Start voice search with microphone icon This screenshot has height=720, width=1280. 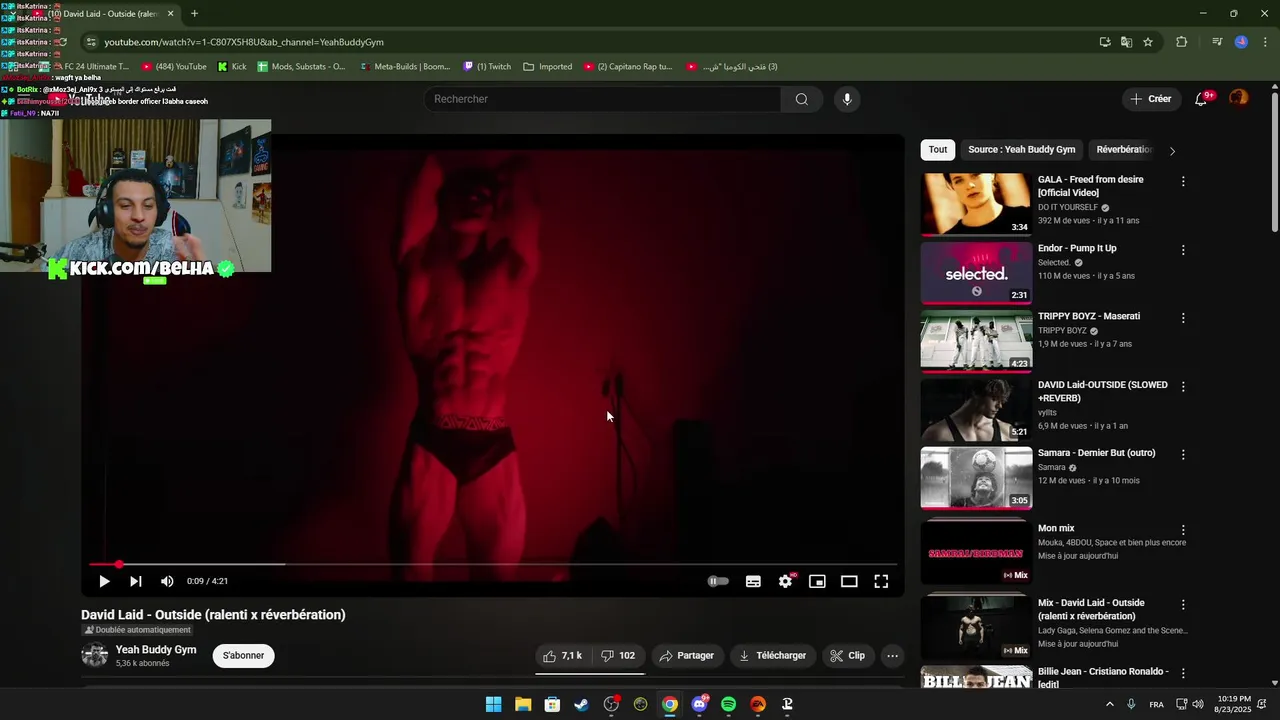(x=847, y=99)
